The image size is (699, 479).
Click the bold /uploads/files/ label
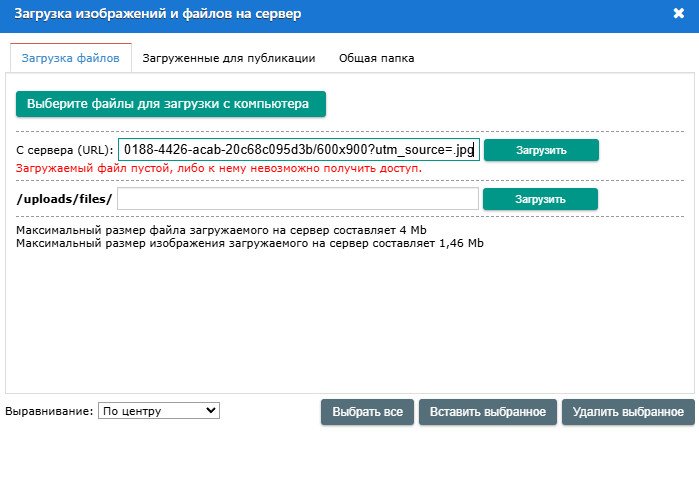tap(65, 199)
